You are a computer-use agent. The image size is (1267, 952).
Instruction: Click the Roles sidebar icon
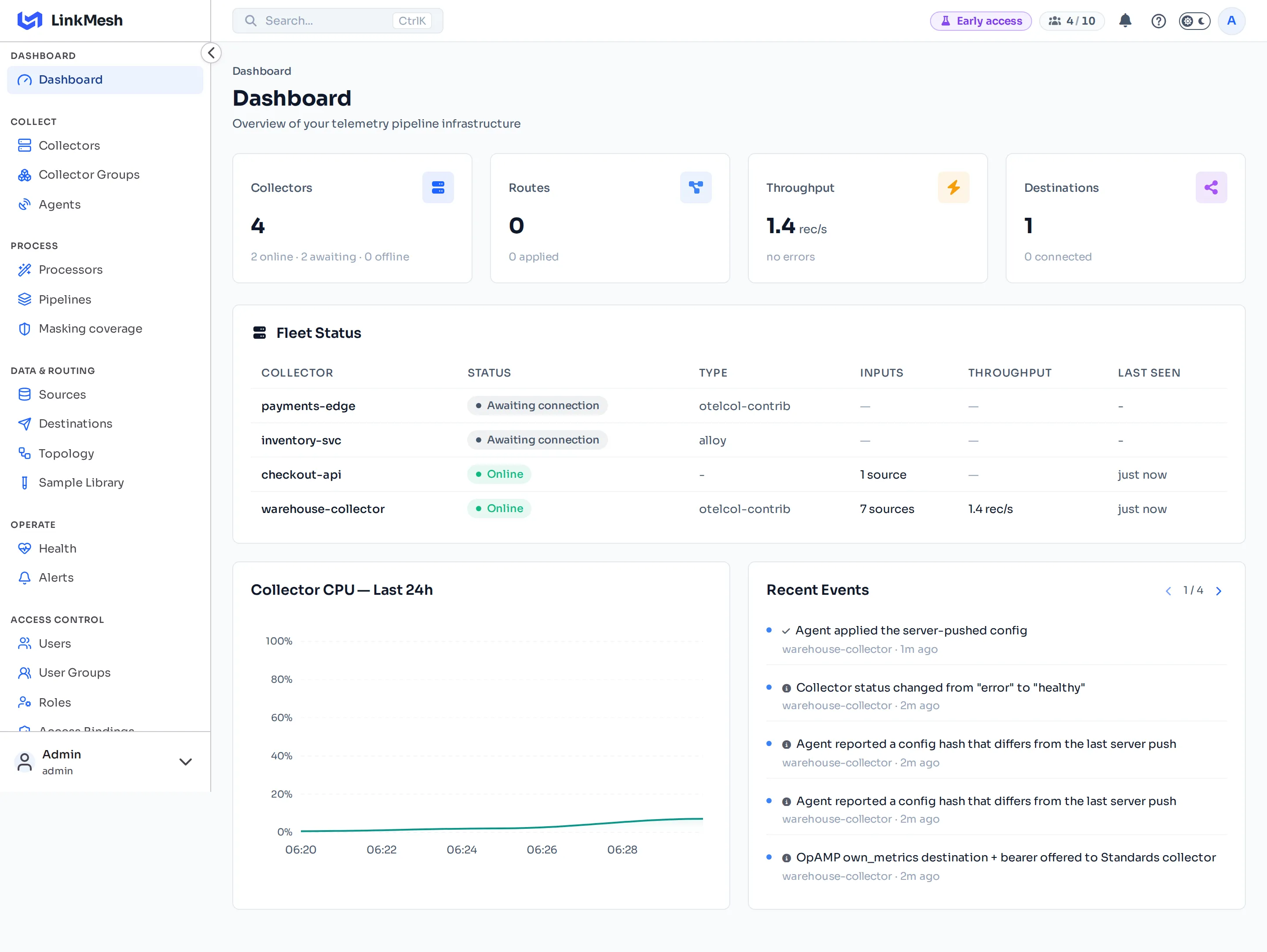[x=25, y=703]
